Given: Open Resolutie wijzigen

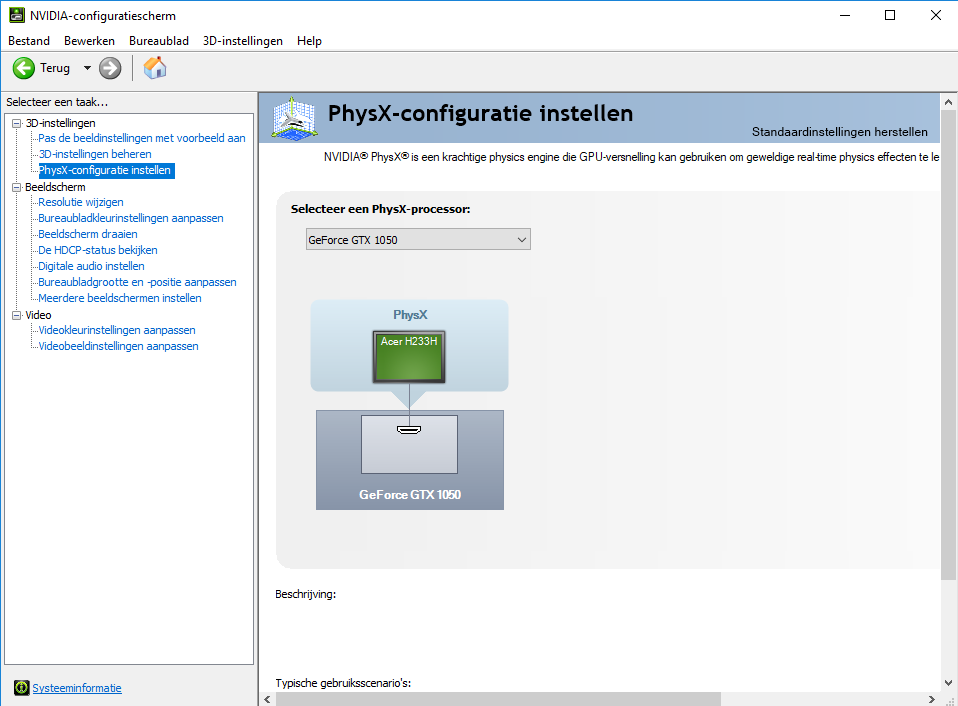Looking at the screenshot, I should [x=81, y=202].
